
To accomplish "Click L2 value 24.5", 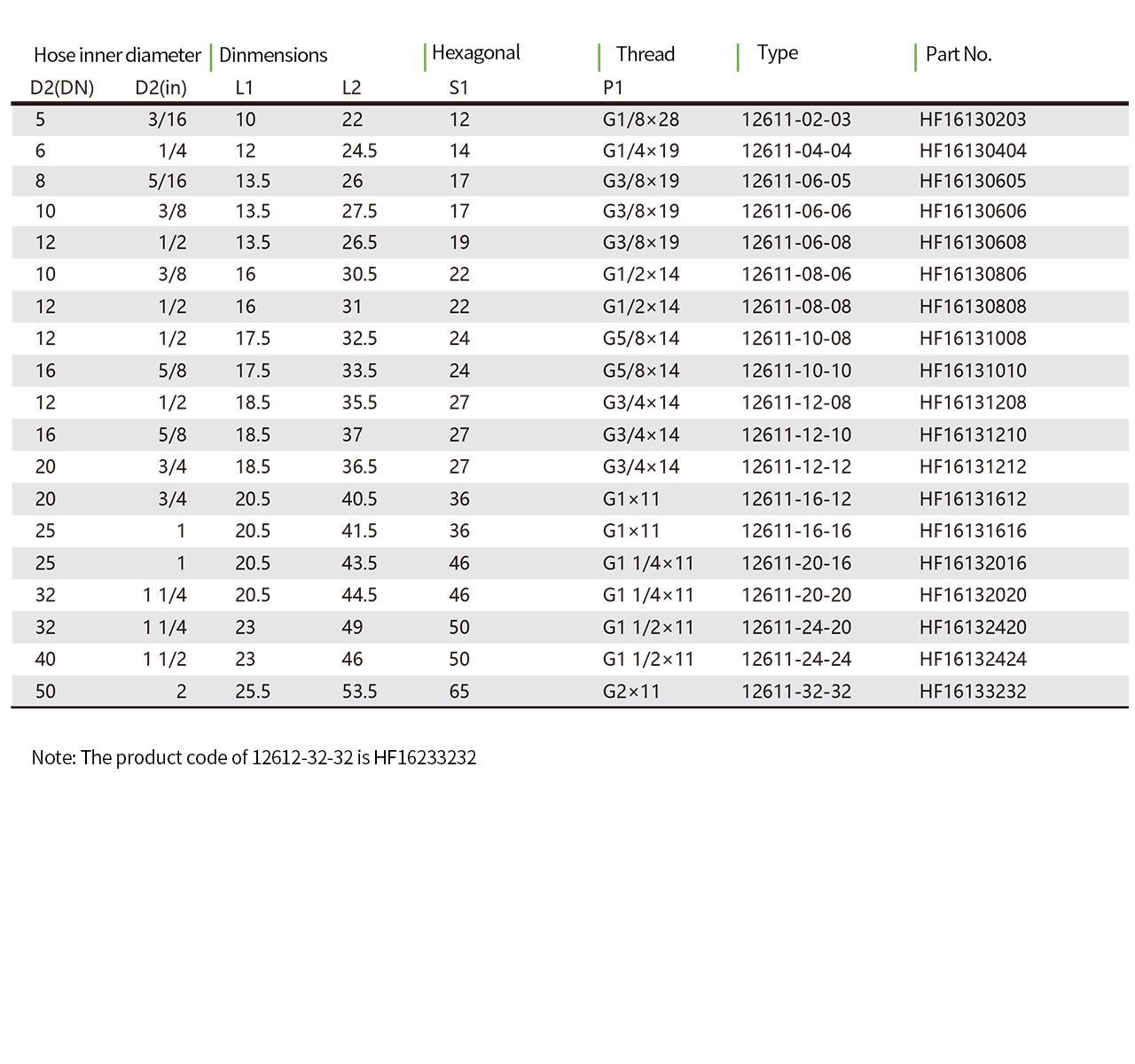I will tap(359, 151).
